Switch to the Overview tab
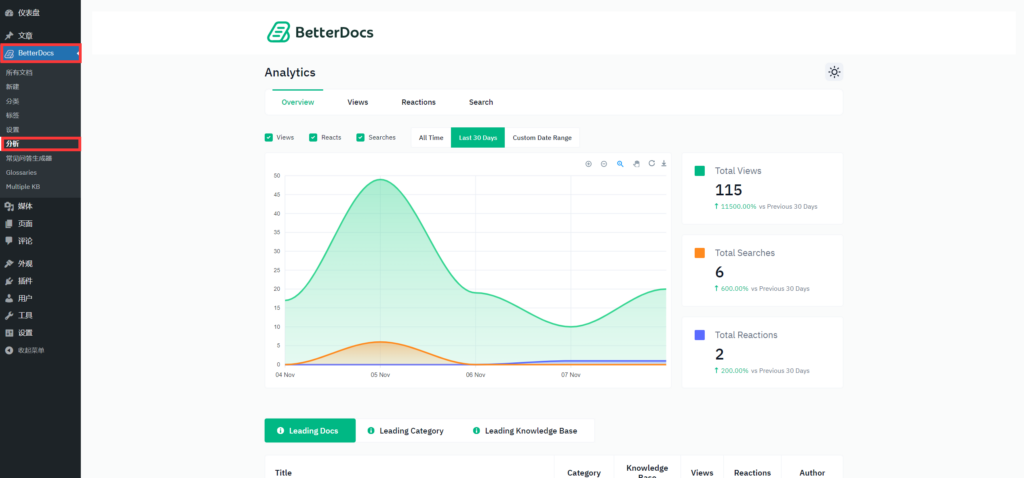 point(298,103)
